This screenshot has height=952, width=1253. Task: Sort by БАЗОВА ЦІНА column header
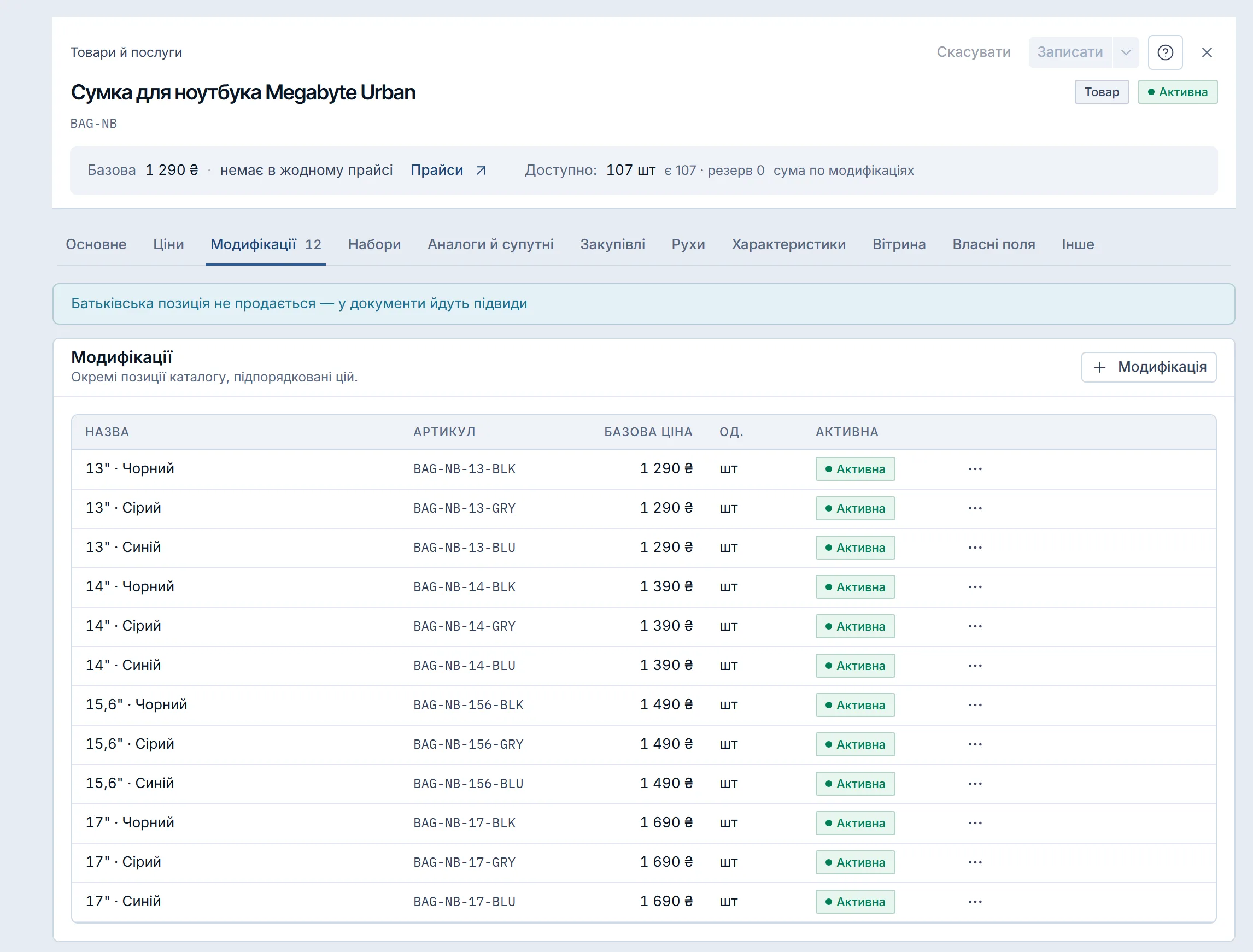648,432
